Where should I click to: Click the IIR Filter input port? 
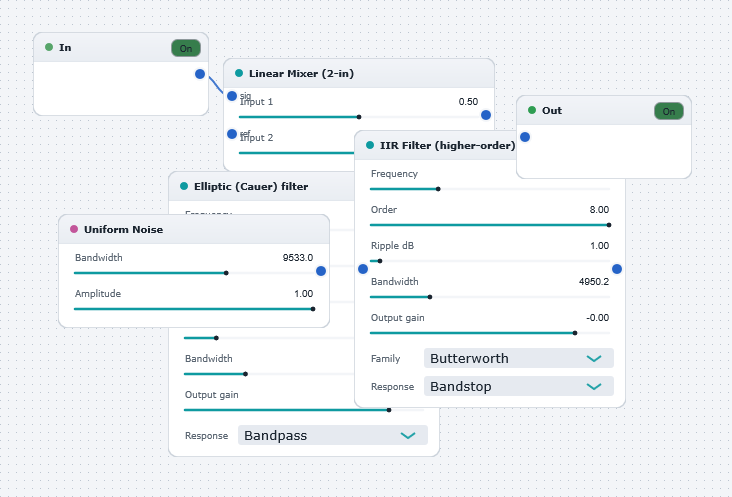pos(363,269)
